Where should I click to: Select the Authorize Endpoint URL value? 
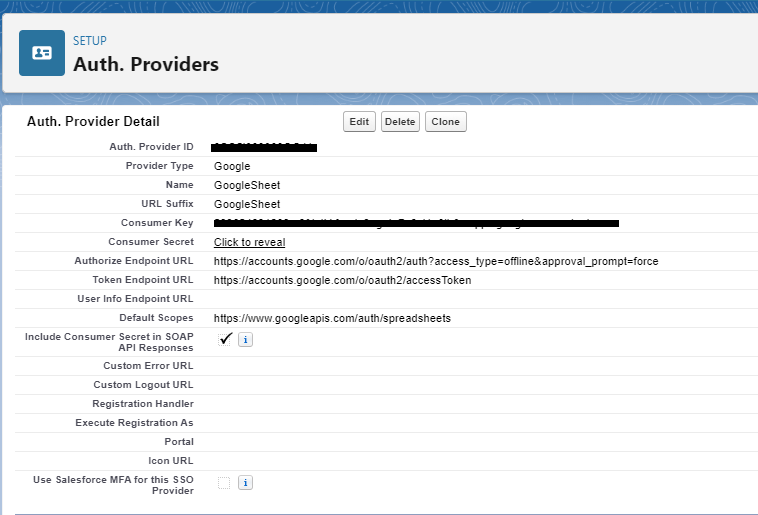tap(436, 261)
